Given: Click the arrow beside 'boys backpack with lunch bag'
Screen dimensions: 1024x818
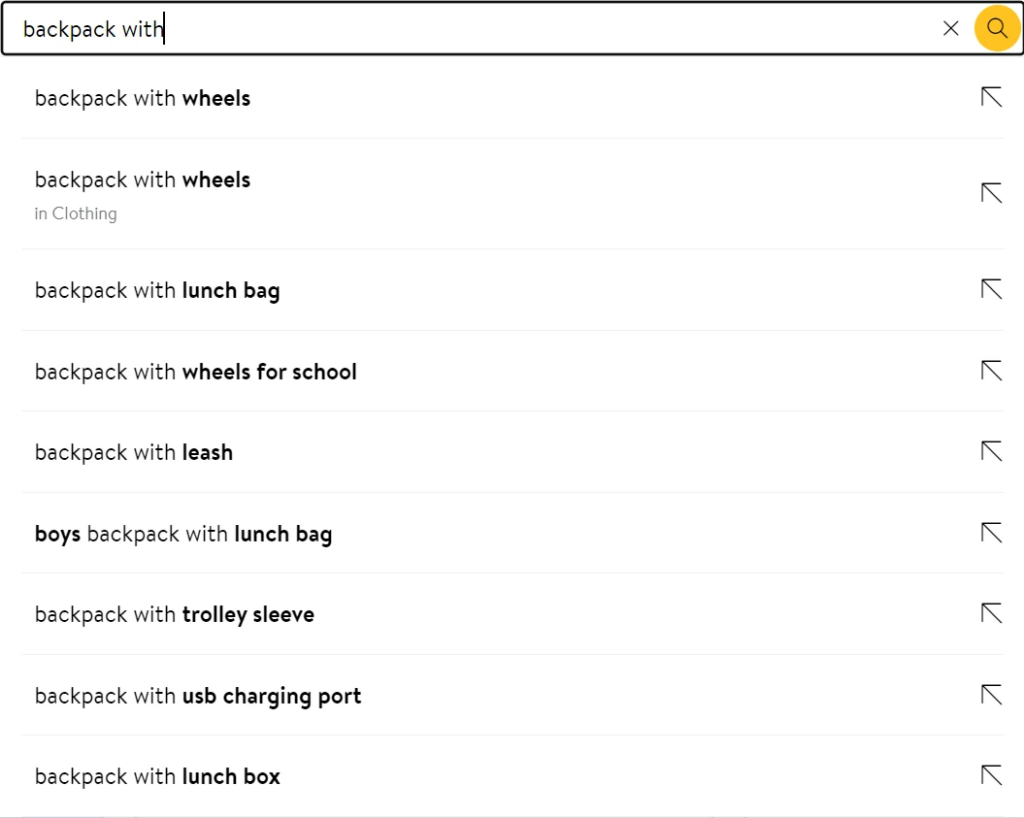Looking at the screenshot, I should [x=990, y=532].
